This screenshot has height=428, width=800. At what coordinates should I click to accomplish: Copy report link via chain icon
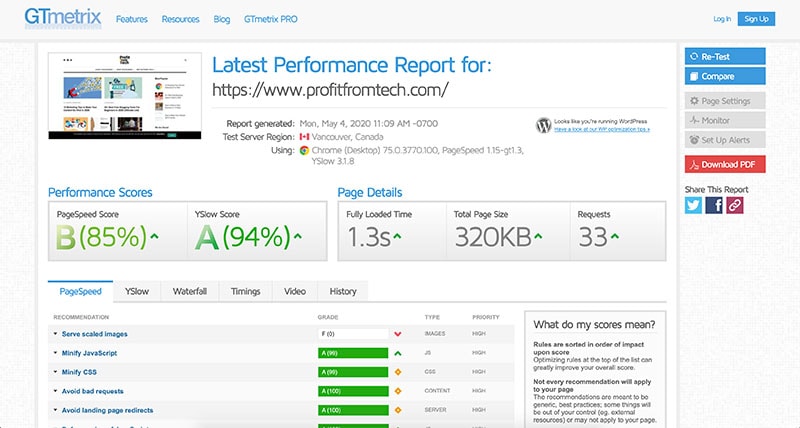[x=735, y=205]
